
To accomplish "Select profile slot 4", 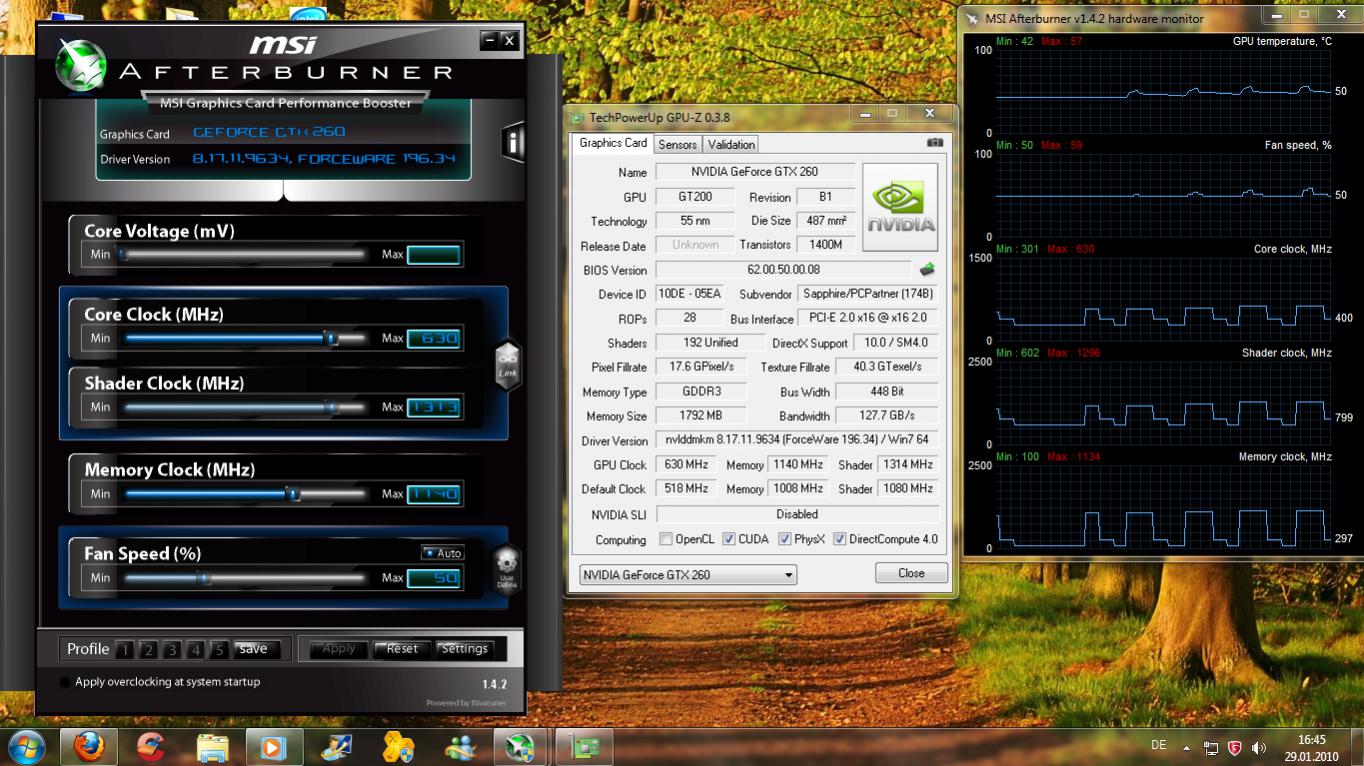I will [196, 650].
